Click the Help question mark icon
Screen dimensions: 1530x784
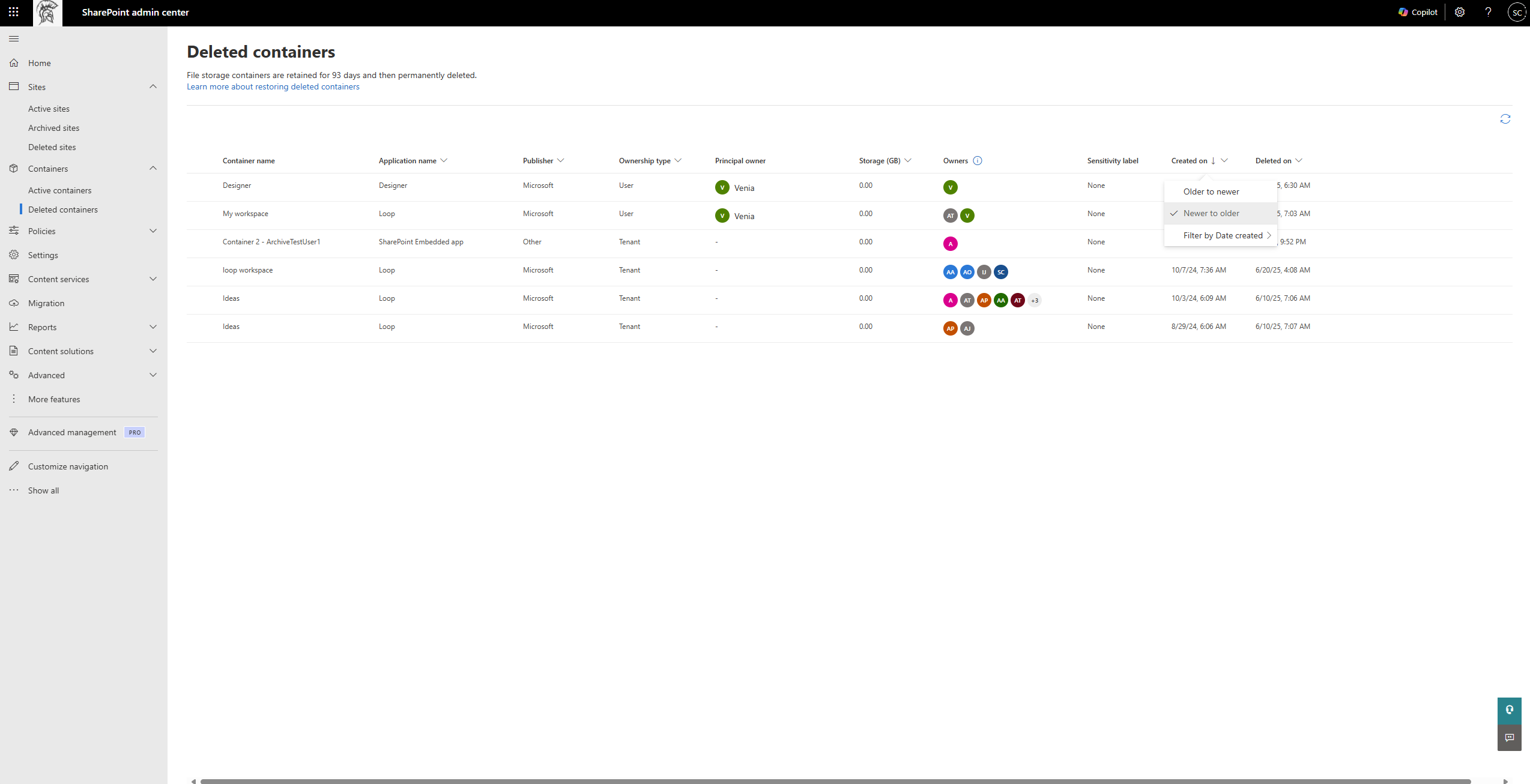(x=1487, y=12)
